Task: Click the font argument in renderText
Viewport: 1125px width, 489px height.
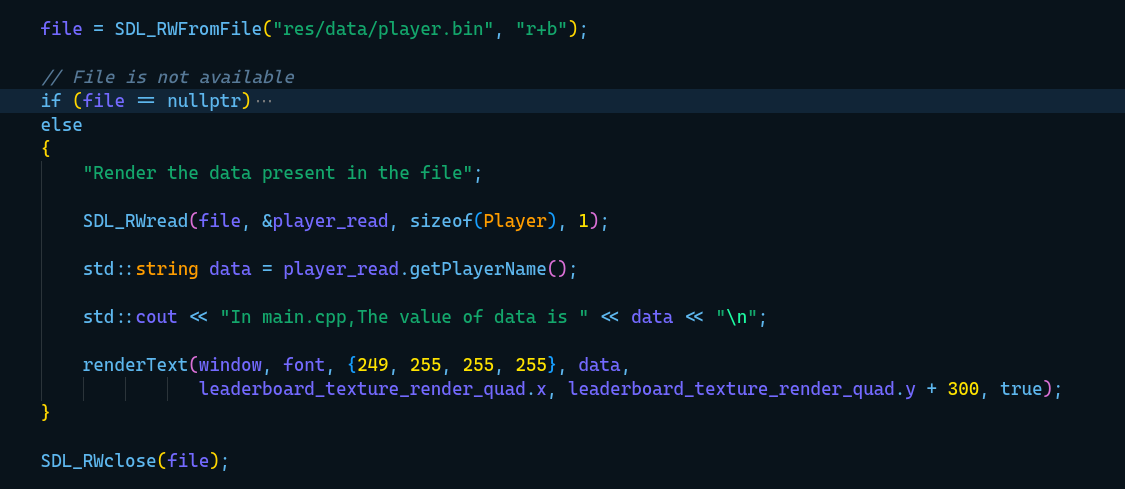Action: point(304,365)
